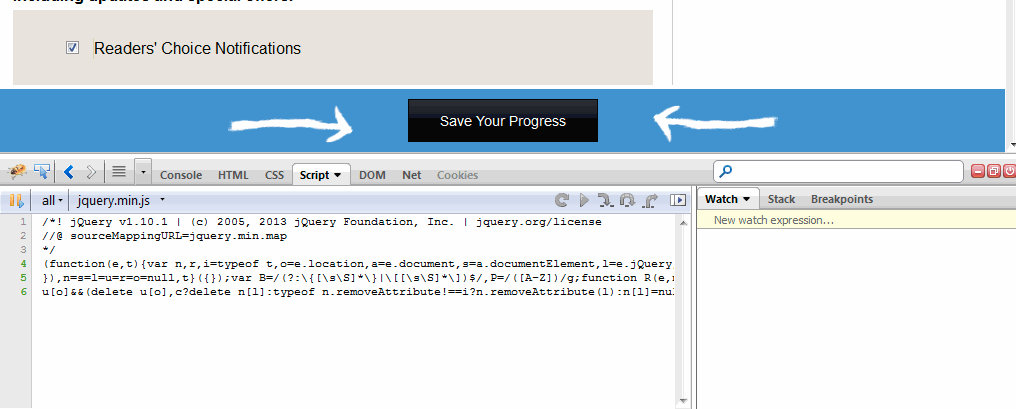Expand the Watch tab options arrow
Image resolution: width=1016 pixels, height=409 pixels.
coord(746,200)
